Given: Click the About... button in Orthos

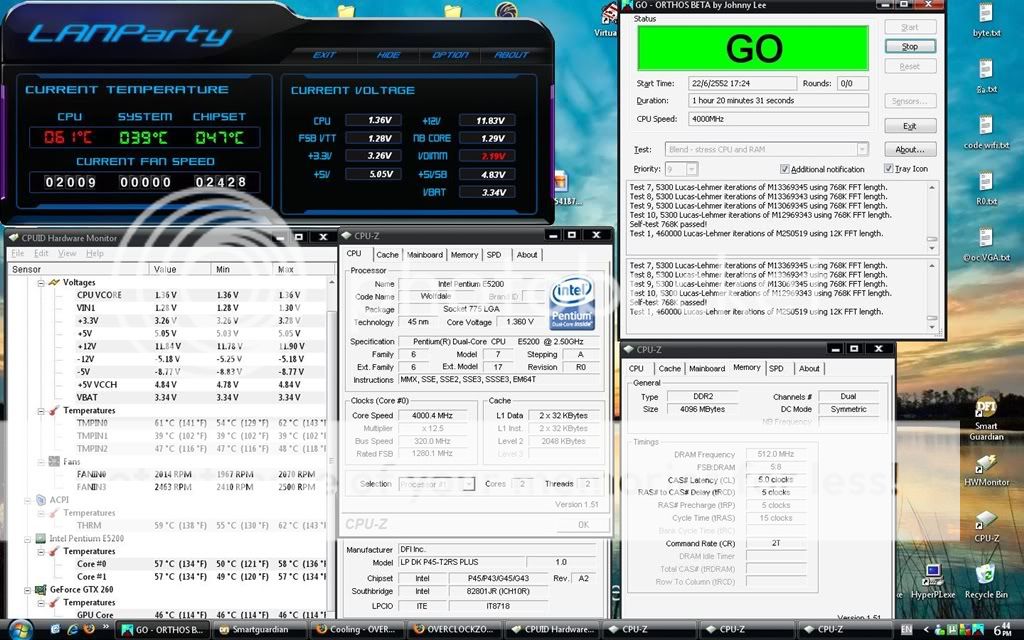Looking at the screenshot, I should [909, 150].
